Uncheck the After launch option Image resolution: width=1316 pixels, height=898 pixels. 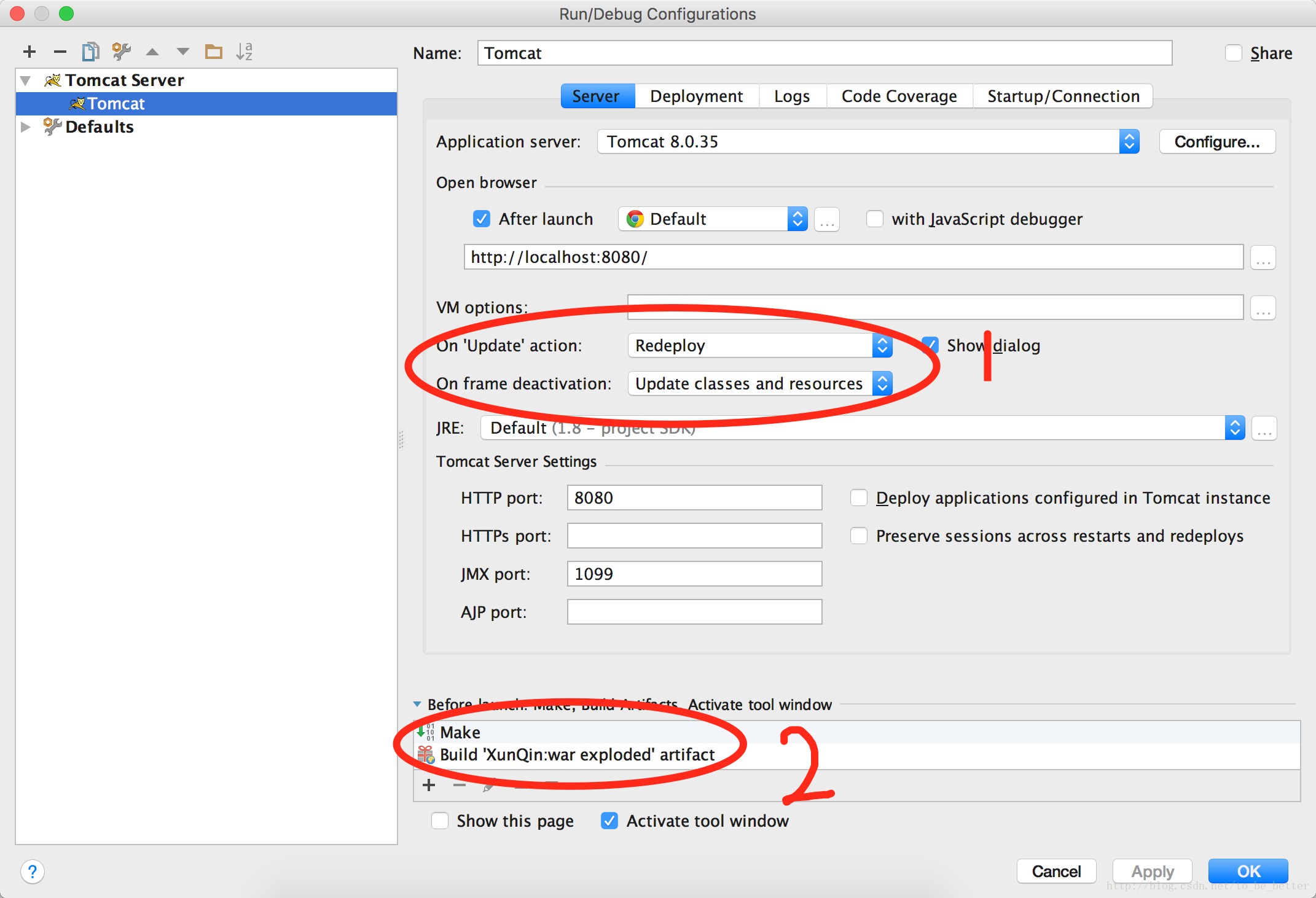pyautogui.click(x=482, y=219)
